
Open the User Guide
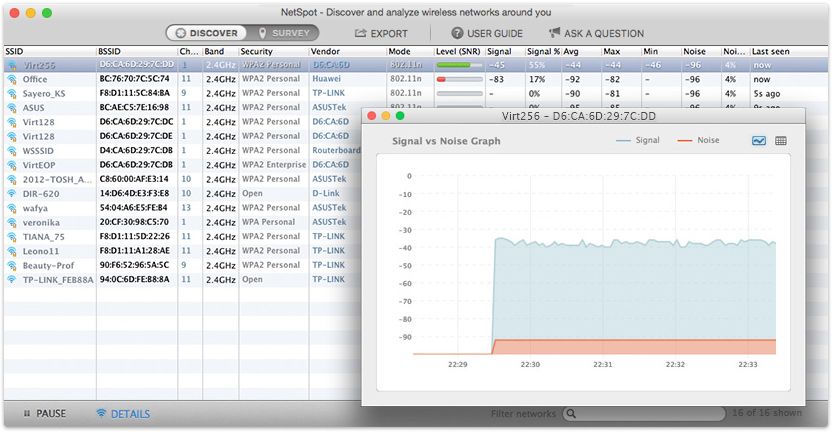tap(487, 33)
